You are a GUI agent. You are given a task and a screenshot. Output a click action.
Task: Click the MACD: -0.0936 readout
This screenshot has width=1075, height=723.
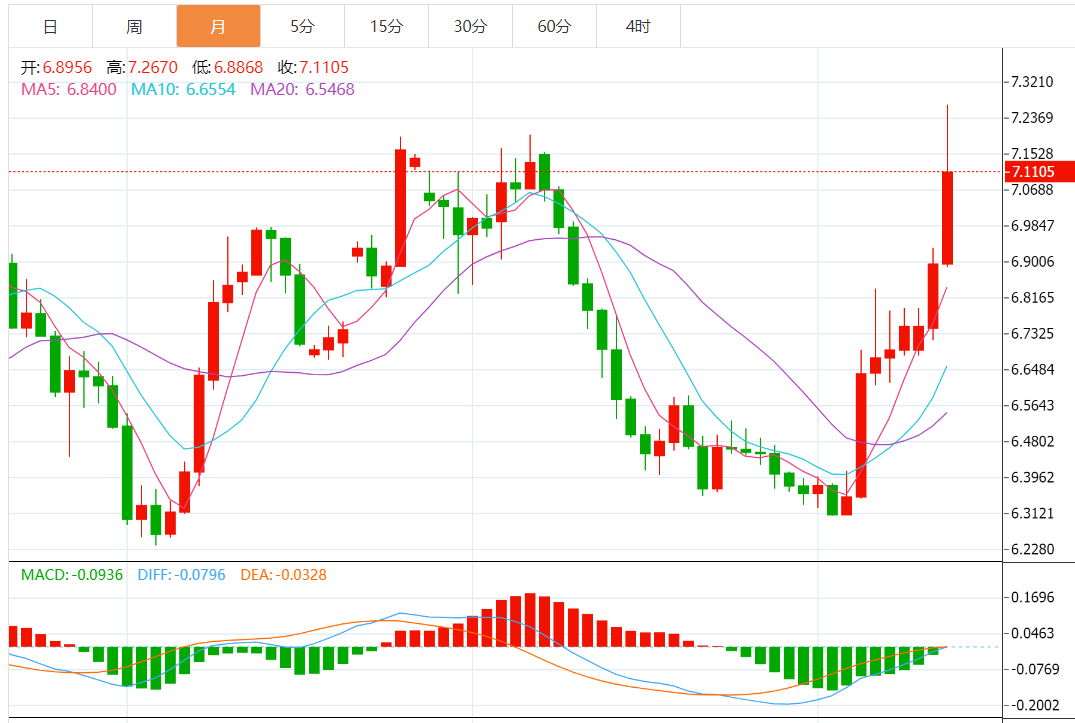71,575
